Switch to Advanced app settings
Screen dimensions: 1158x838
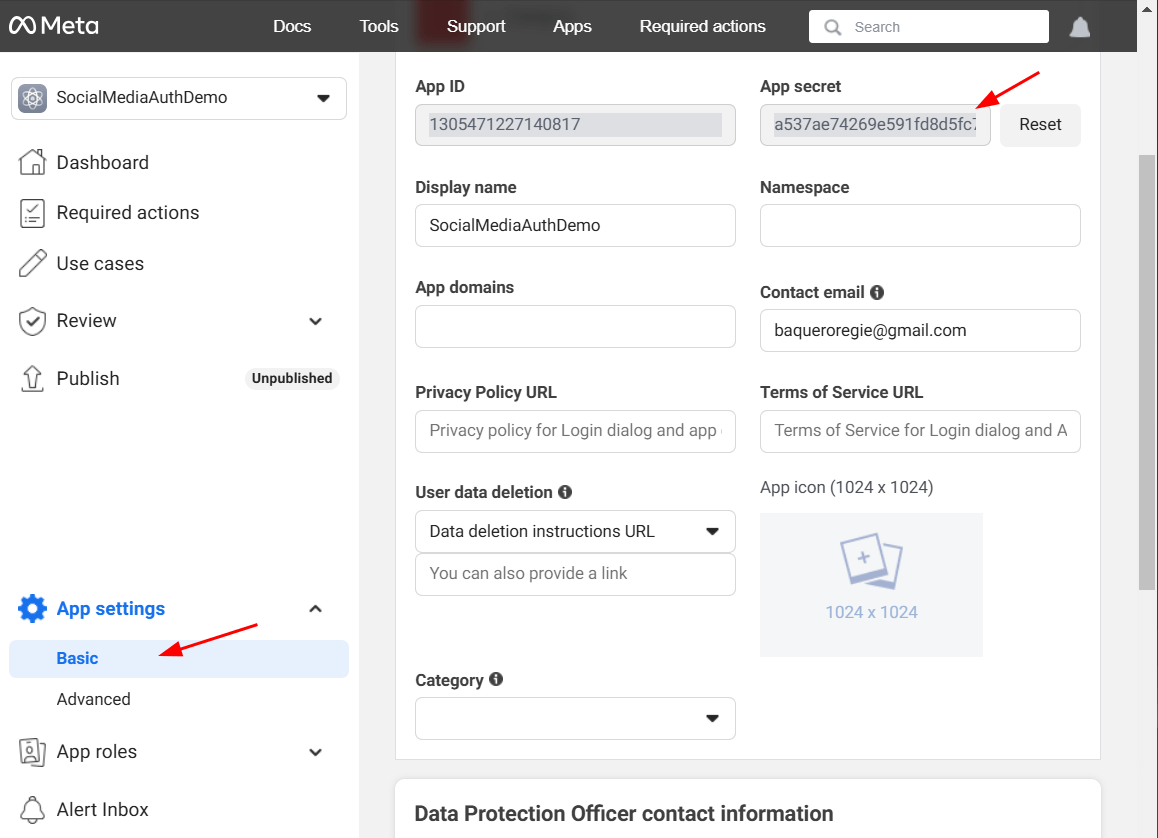[x=94, y=699]
